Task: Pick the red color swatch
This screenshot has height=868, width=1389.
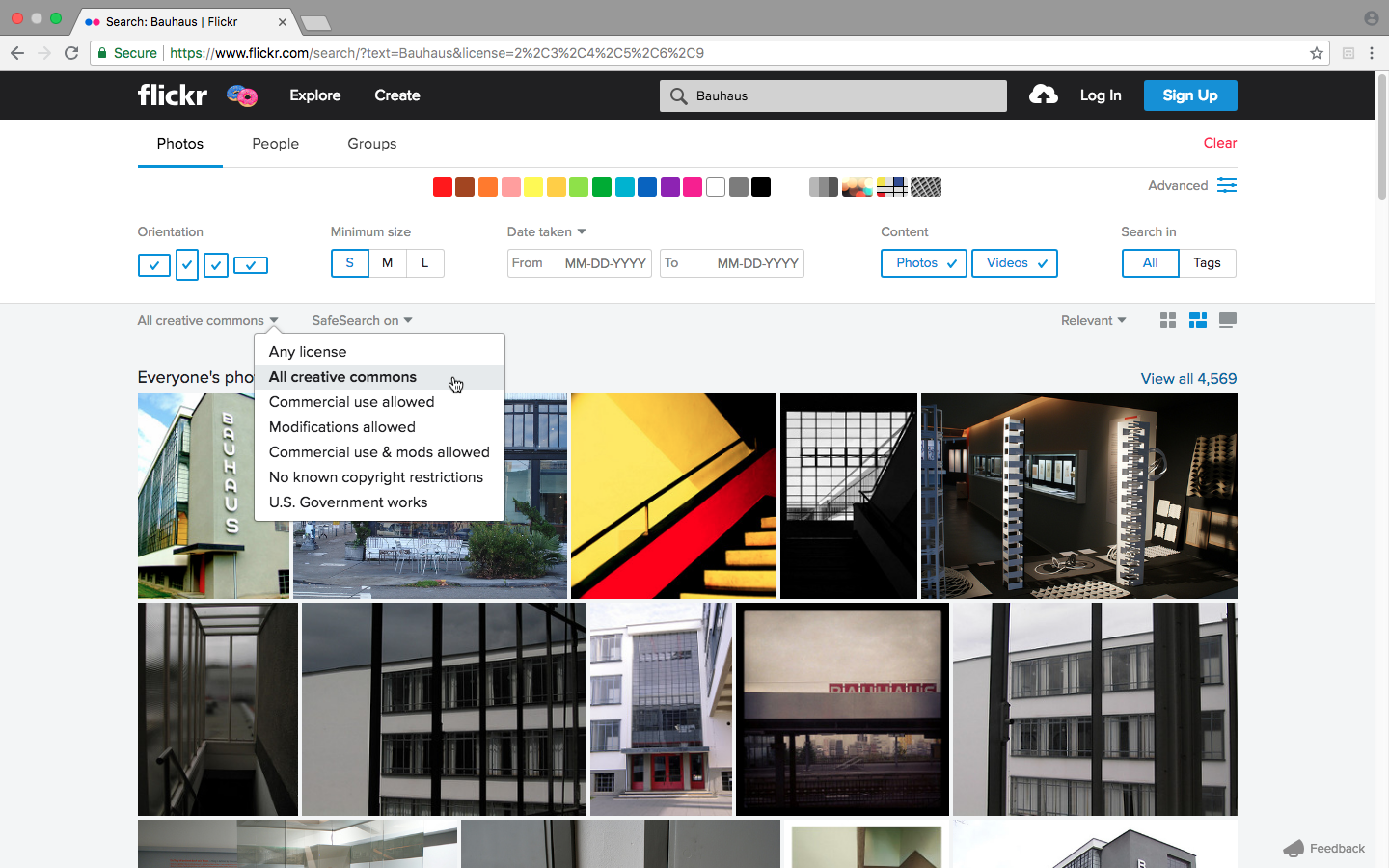Action: coord(442,187)
